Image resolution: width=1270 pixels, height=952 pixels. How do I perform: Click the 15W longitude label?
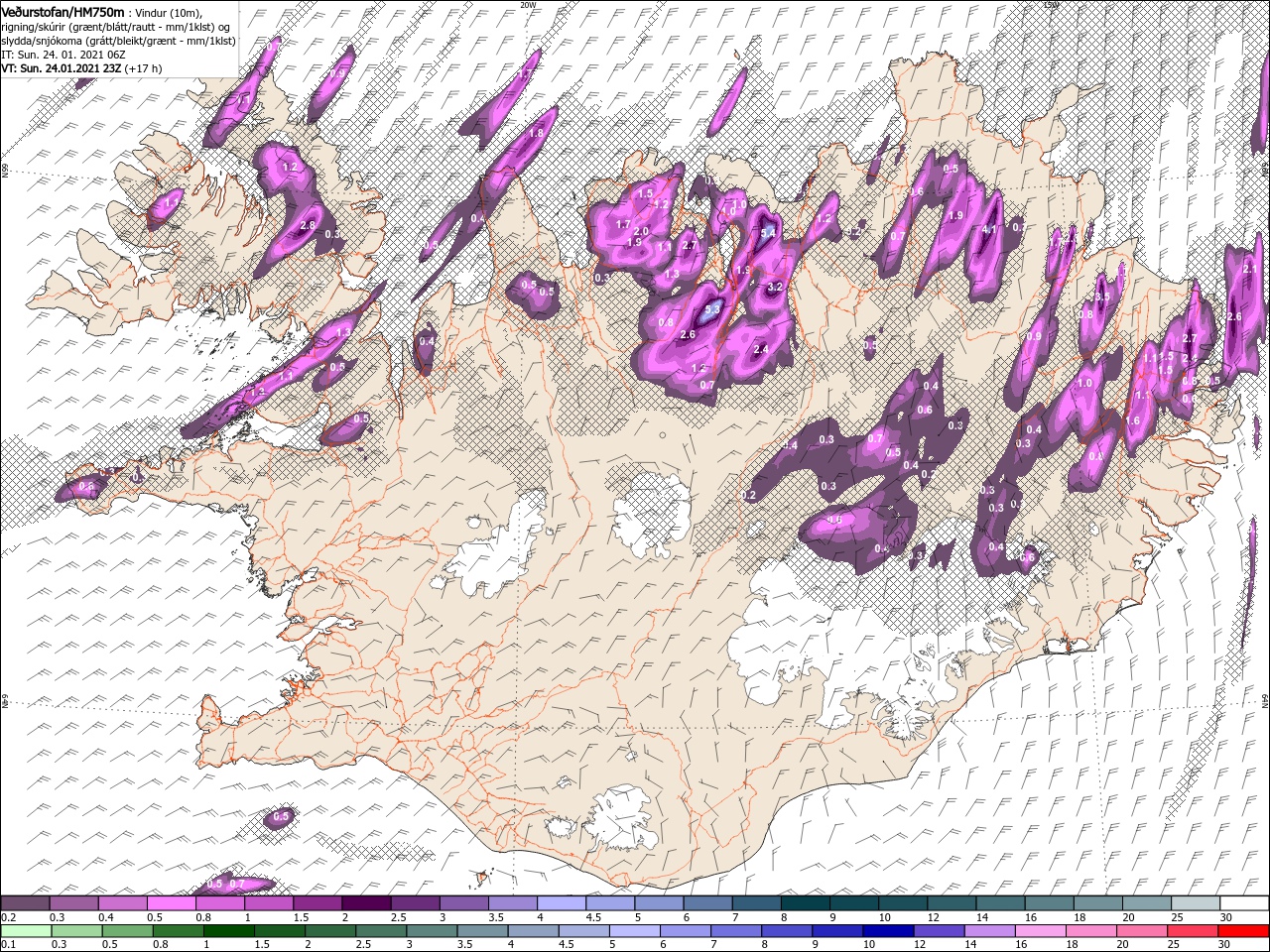(1051, 5)
